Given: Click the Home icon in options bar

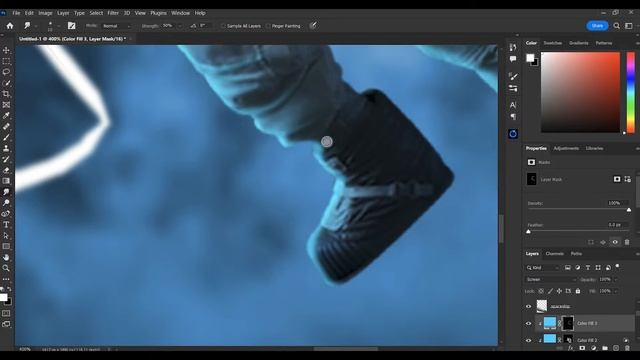Looking at the screenshot, I should [x=10, y=26].
